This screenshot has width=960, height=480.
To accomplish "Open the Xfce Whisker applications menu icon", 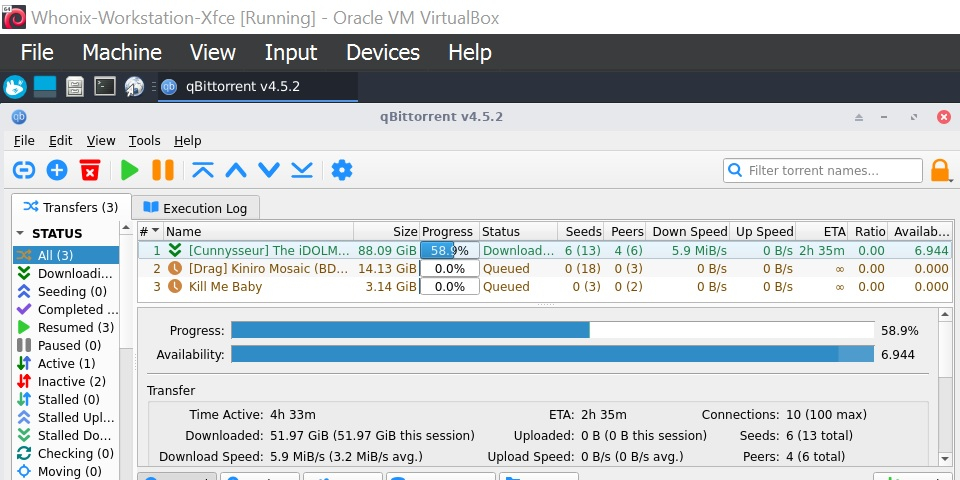I will (15, 87).
